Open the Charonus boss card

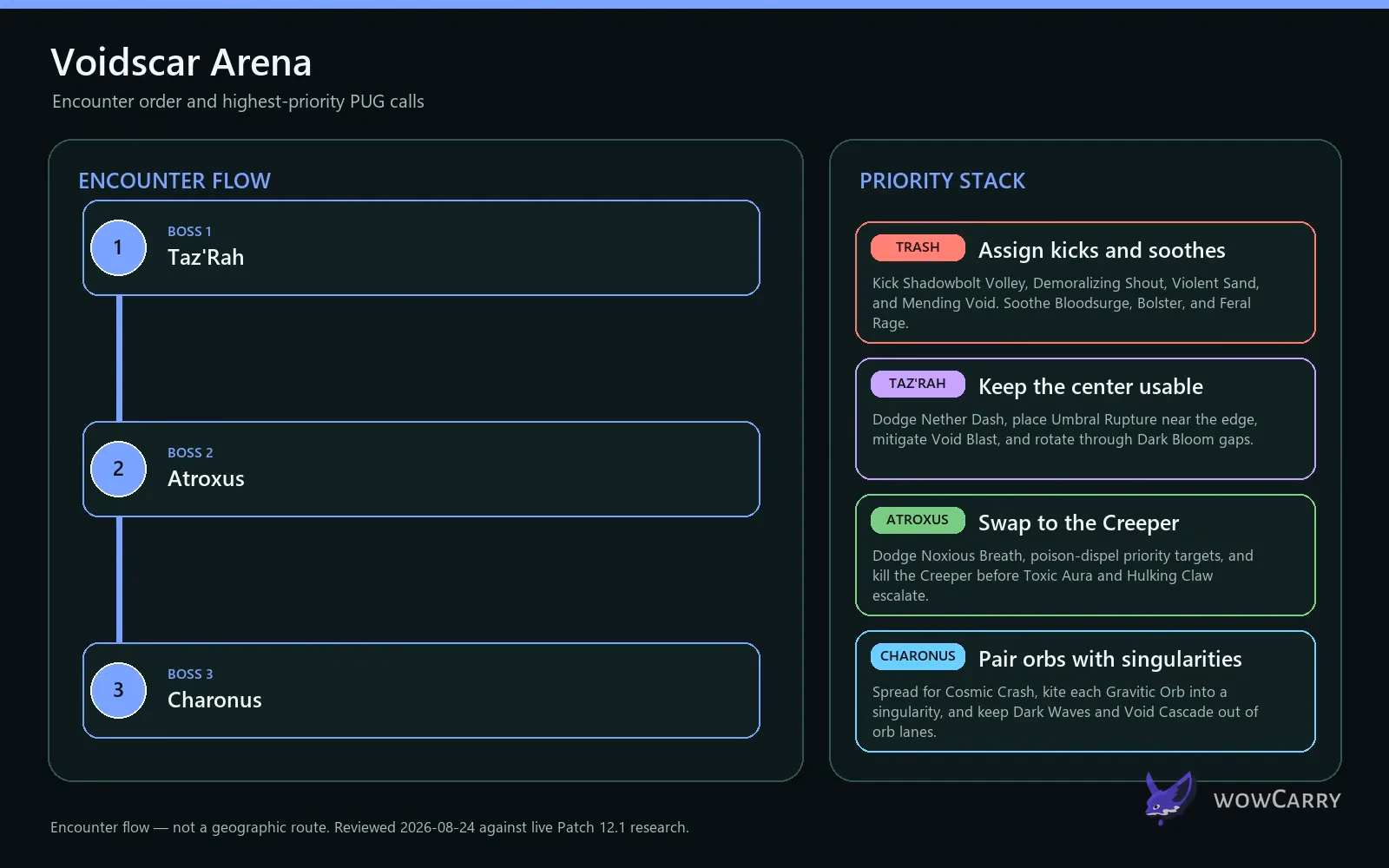pyautogui.click(x=421, y=691)
